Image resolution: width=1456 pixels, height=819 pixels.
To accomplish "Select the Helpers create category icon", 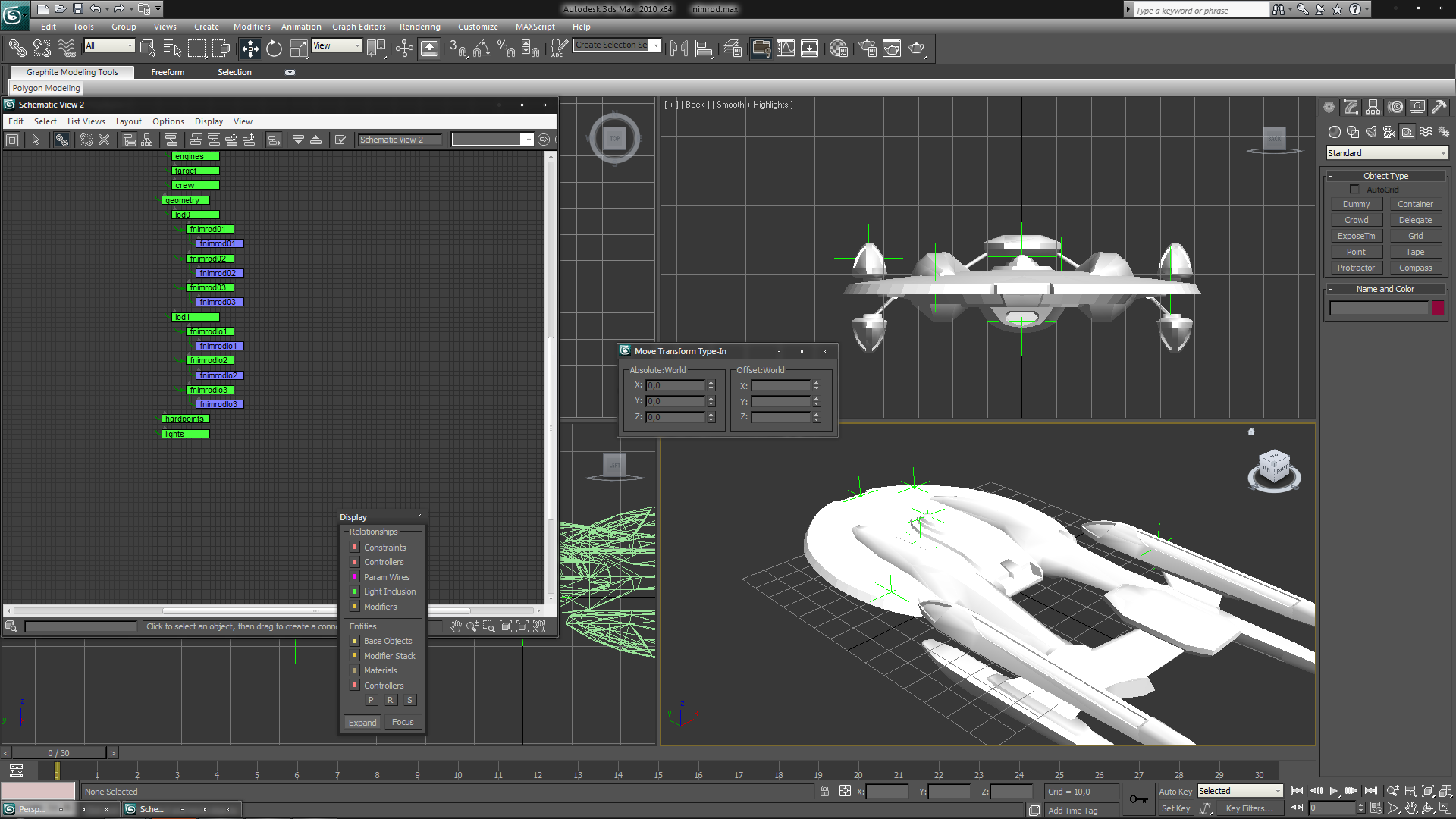I will click(1407, 131).
